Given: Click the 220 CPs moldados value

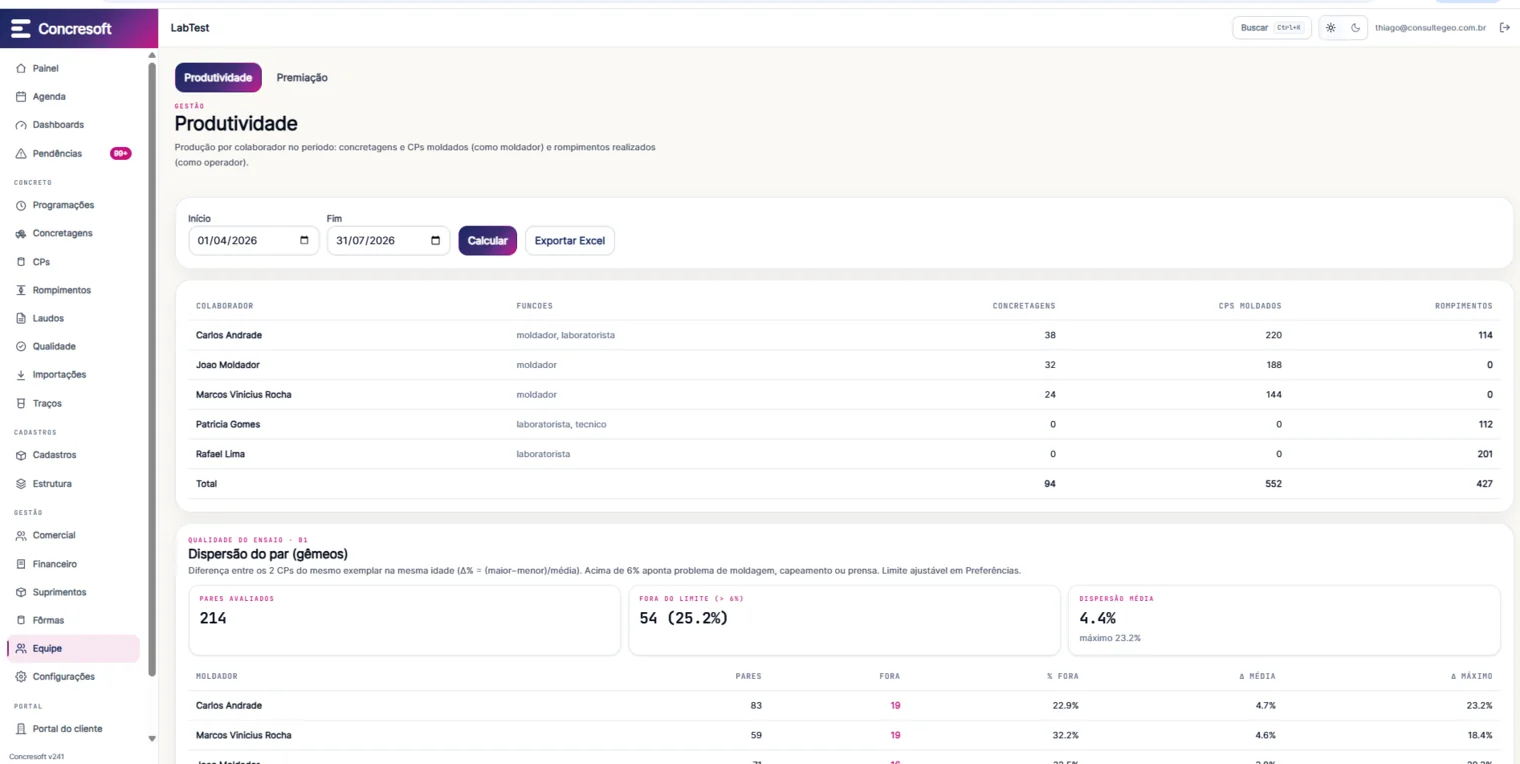Looking at the screenshot, I should tap(1273, 336).
